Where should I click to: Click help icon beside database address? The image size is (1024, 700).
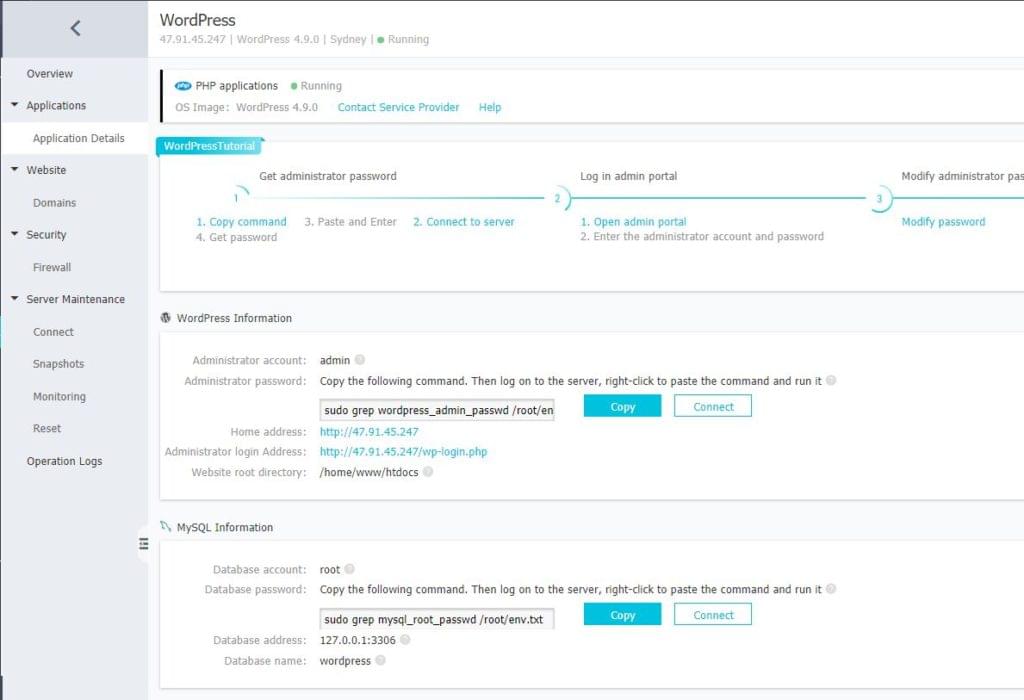pos(405,640)
